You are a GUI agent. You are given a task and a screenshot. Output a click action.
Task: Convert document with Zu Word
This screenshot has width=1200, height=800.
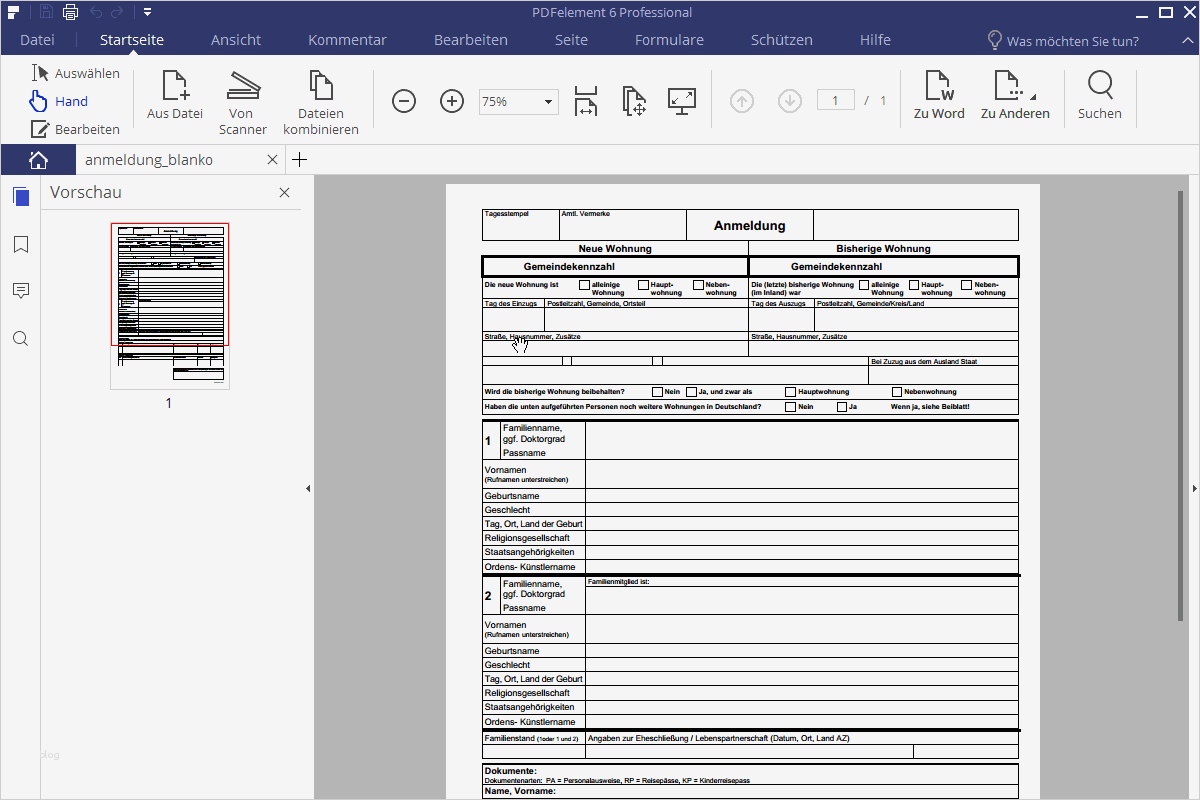click(x=939, y=96)
